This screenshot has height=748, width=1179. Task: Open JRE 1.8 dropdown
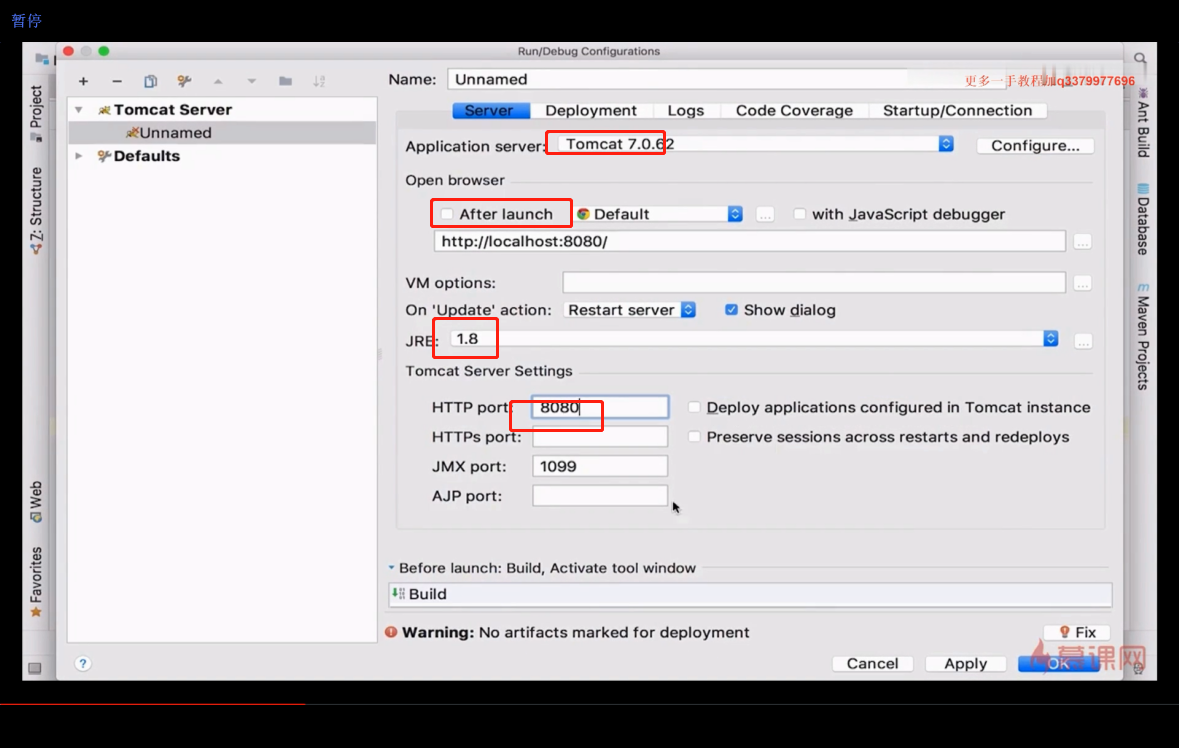1050,339
